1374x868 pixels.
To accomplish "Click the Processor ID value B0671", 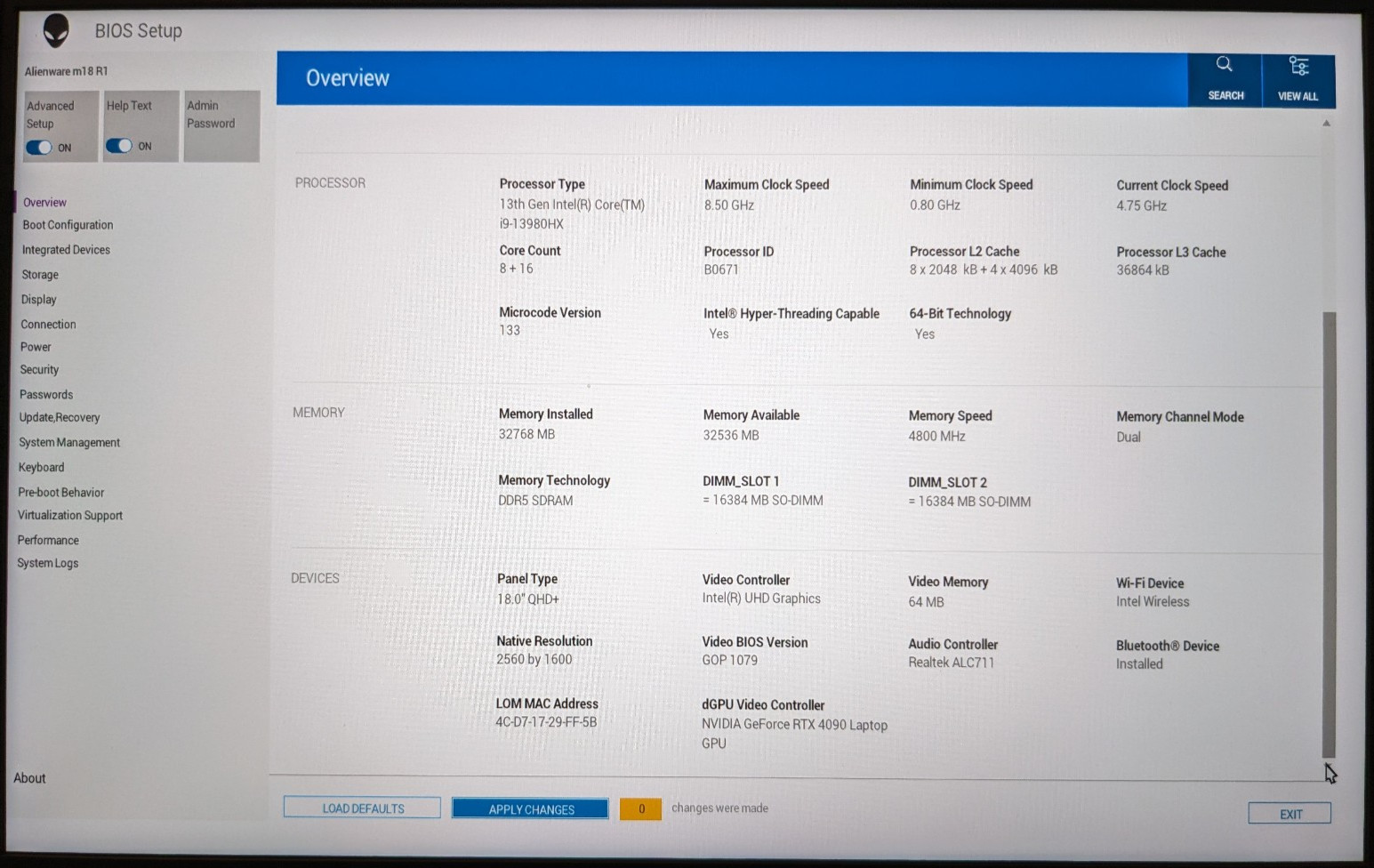I will click(x=721, y=269).
